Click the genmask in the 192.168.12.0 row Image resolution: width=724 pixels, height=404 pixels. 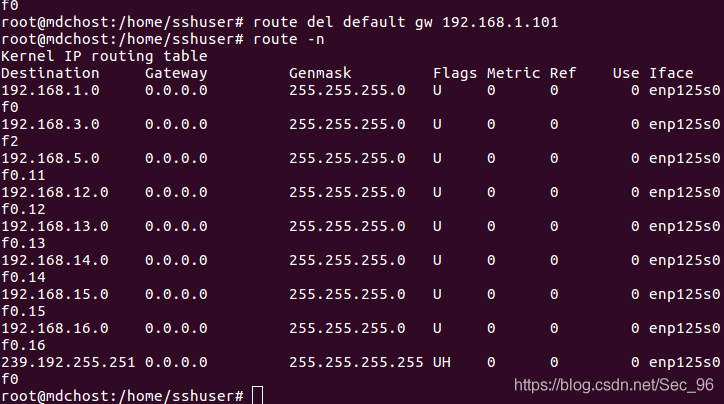point(347,192)
